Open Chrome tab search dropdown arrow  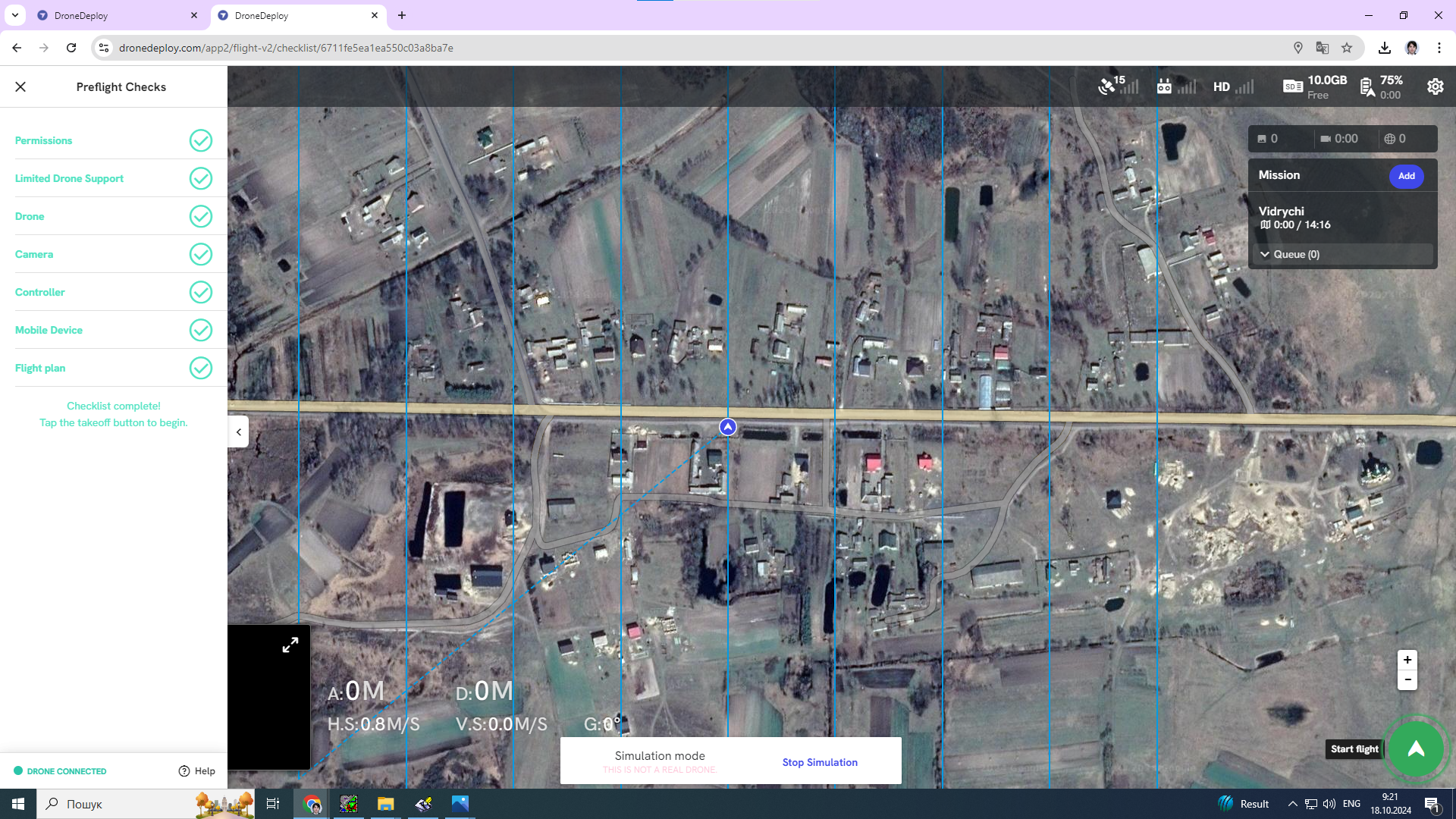pos(14,15)
